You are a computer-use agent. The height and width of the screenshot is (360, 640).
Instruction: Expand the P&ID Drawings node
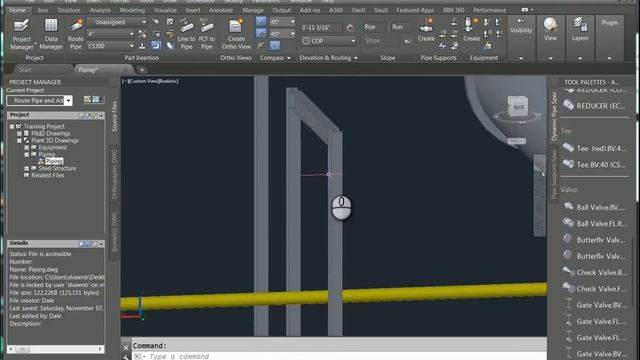point(19,133)
